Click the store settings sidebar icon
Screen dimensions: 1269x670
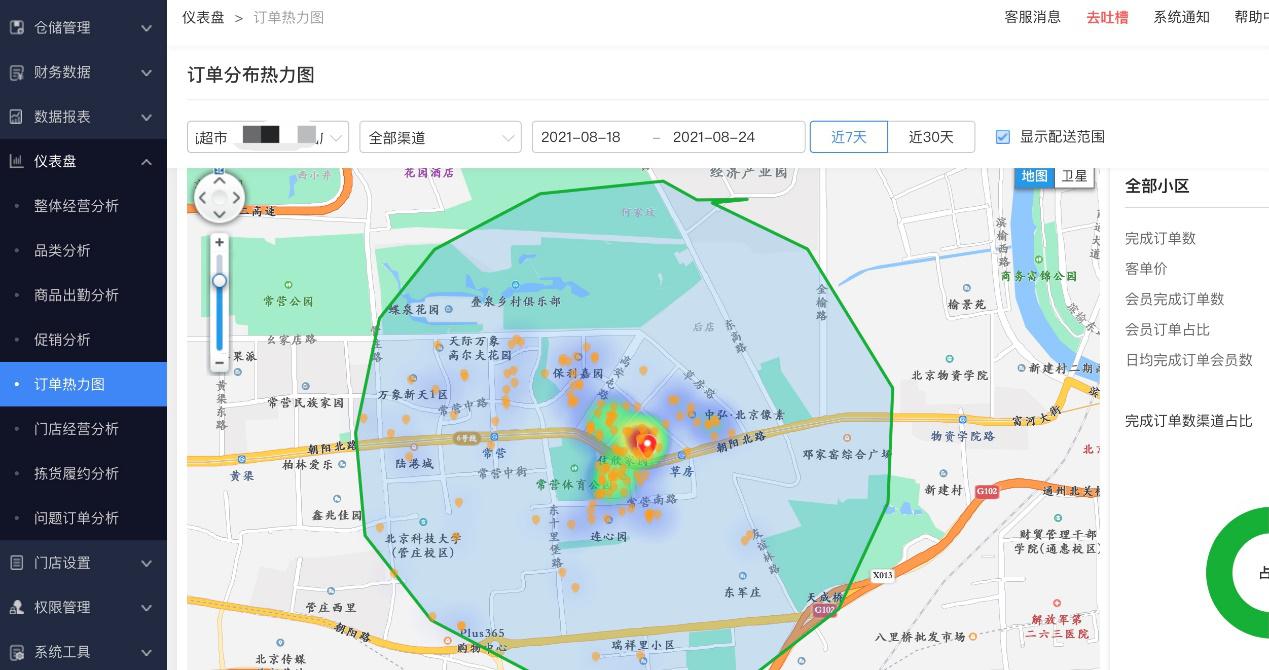16,563
